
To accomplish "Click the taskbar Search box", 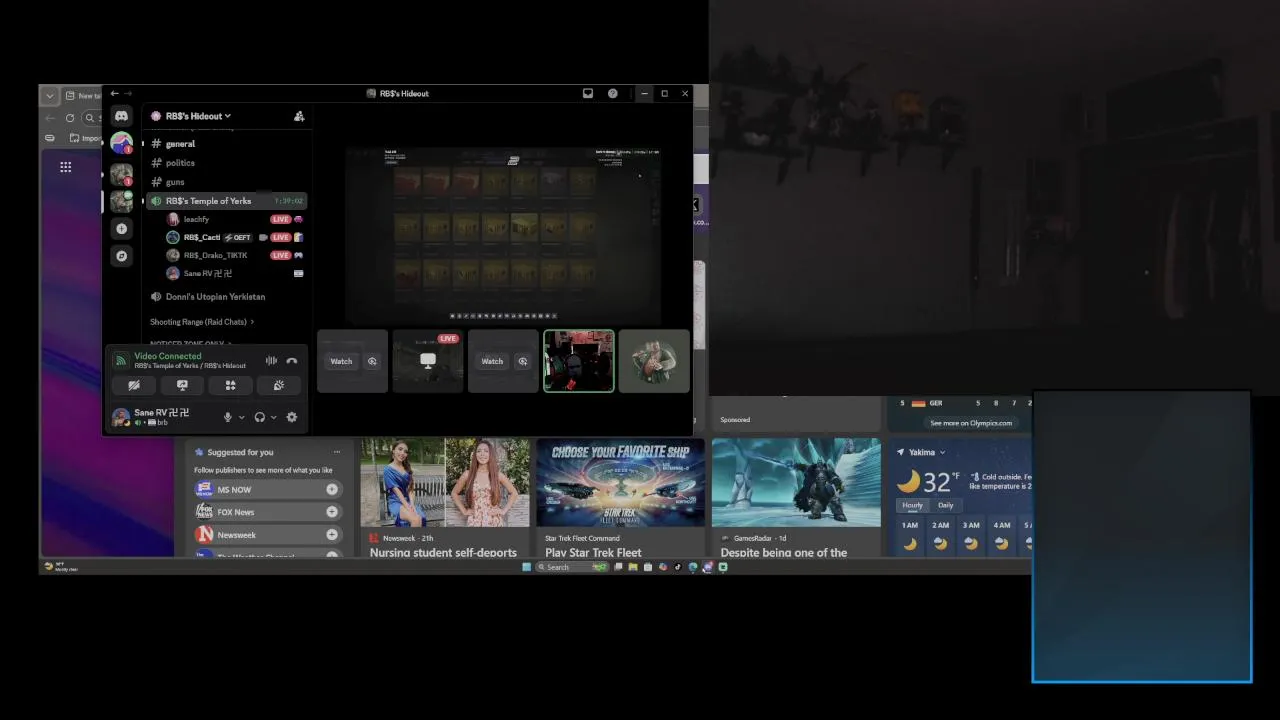I will pos(573,567).
